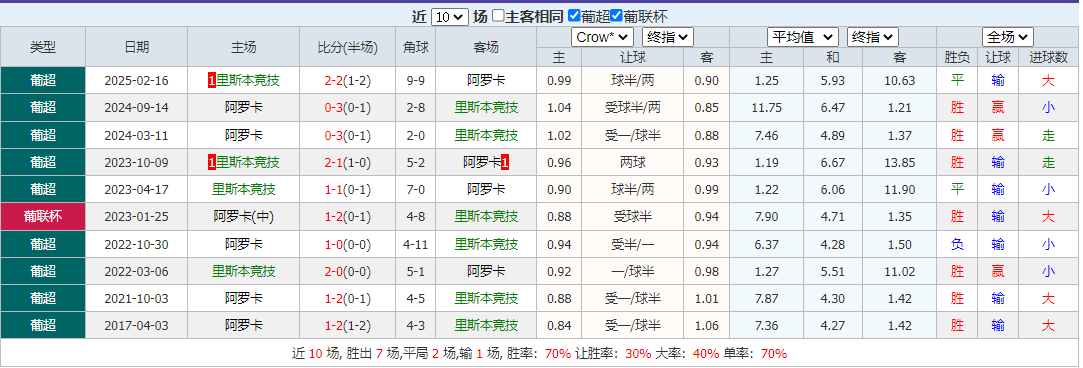Click the 7-0 corner count cell
Screen dimensions: 1083x368
tap(416, 189)
